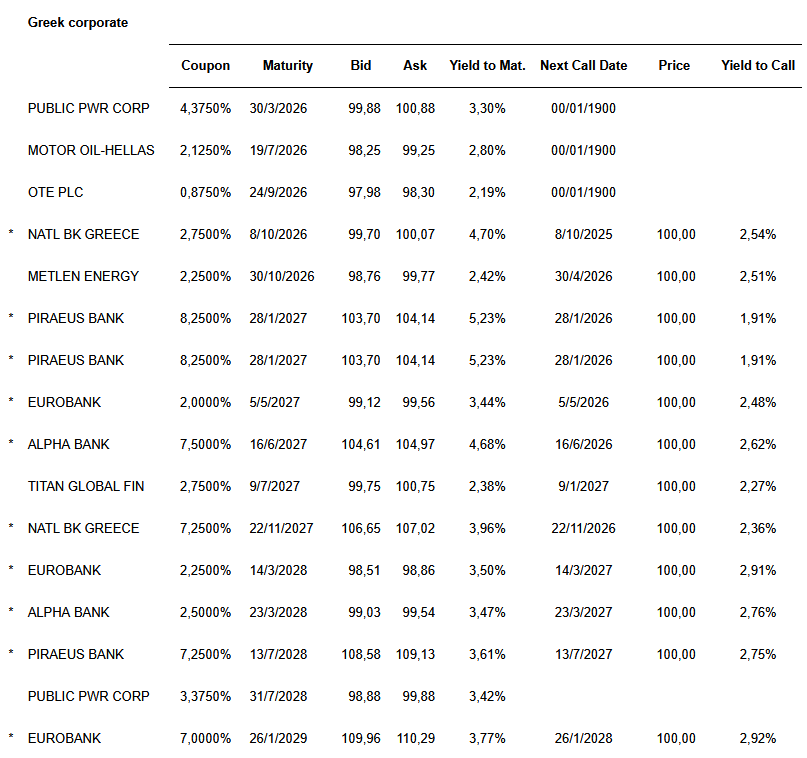Click the Coupon column header
The image size is (807, 758).
205,65
